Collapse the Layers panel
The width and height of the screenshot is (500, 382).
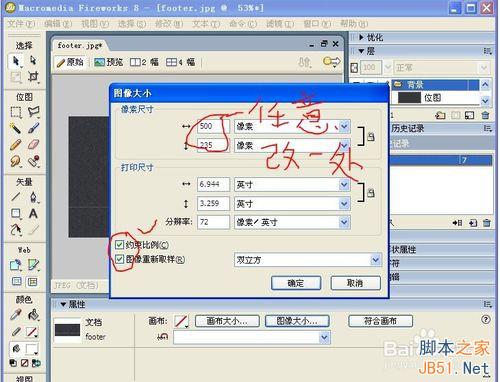tap(362, 51)
